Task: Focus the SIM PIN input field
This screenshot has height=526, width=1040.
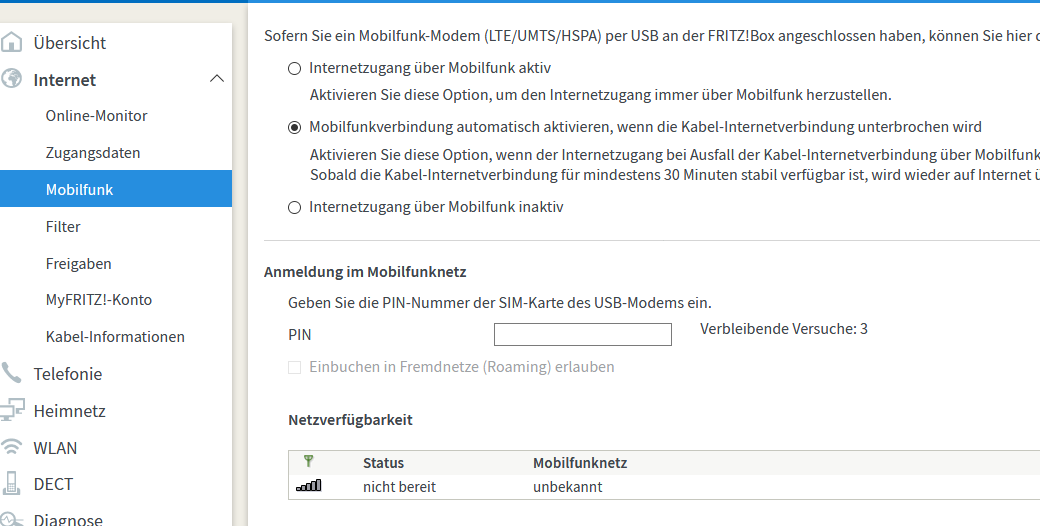Action: tap(582, 334)
